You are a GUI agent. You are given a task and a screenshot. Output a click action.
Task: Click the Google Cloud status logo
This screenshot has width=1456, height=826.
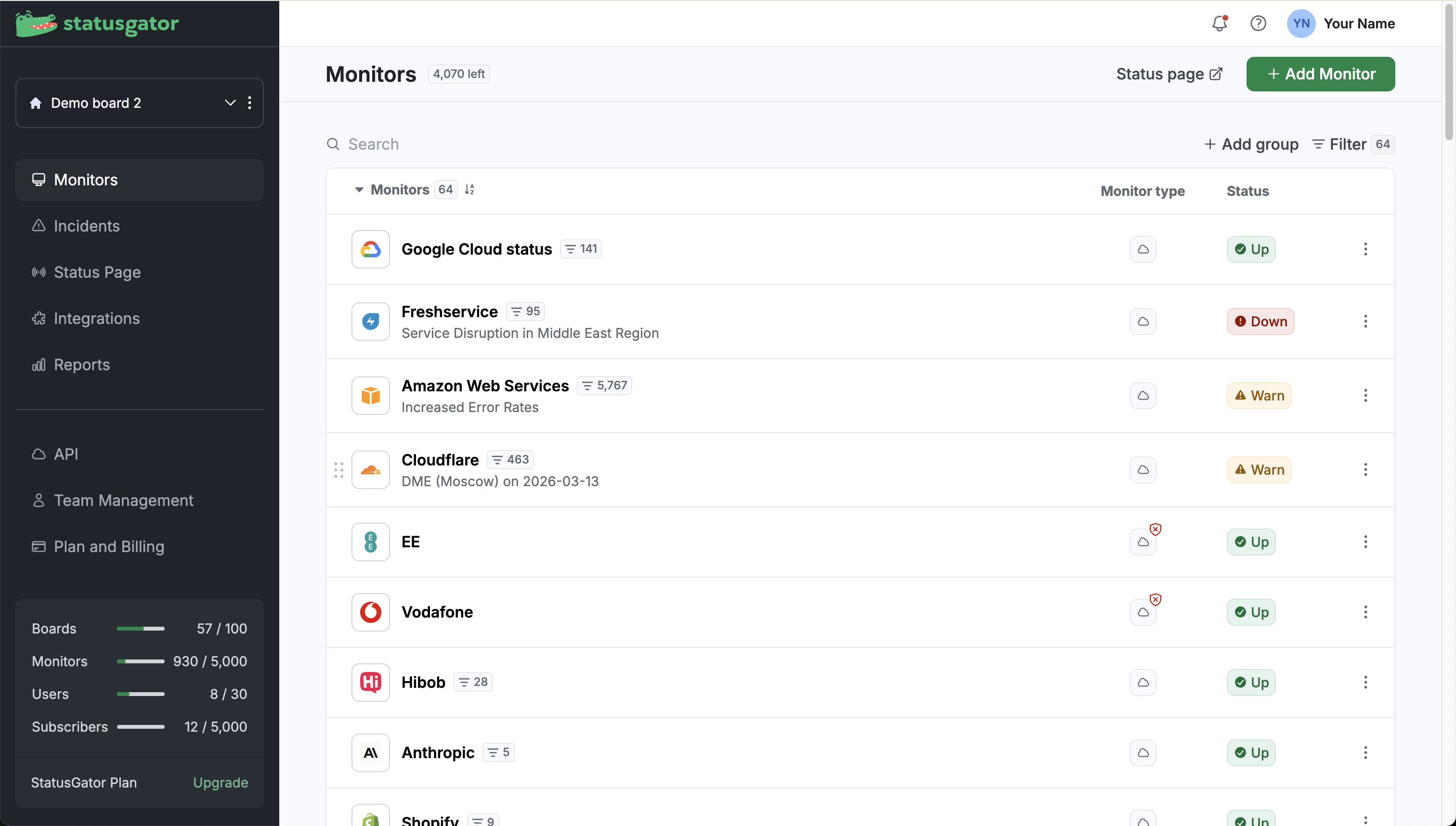[x=371, y=249]
